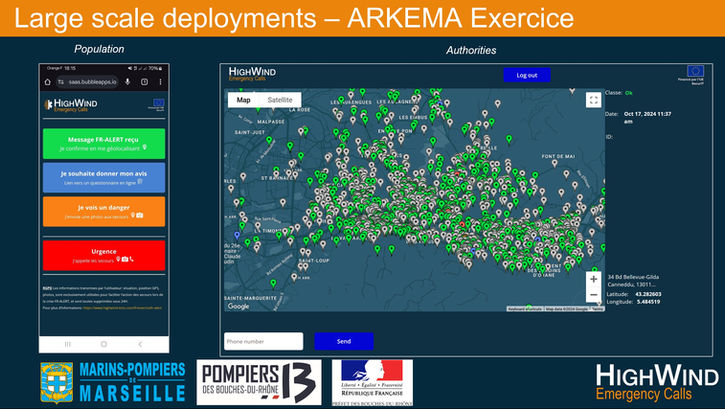
Task: Click the HighWind Emergency Calls footer logo
Action: [657, 382]
